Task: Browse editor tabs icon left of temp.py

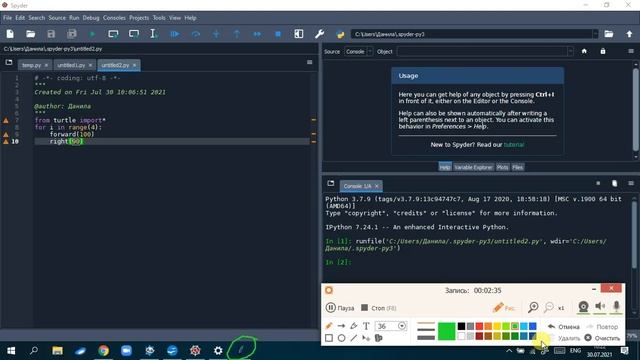Action: pyautogui.click(x=9, y=62)
